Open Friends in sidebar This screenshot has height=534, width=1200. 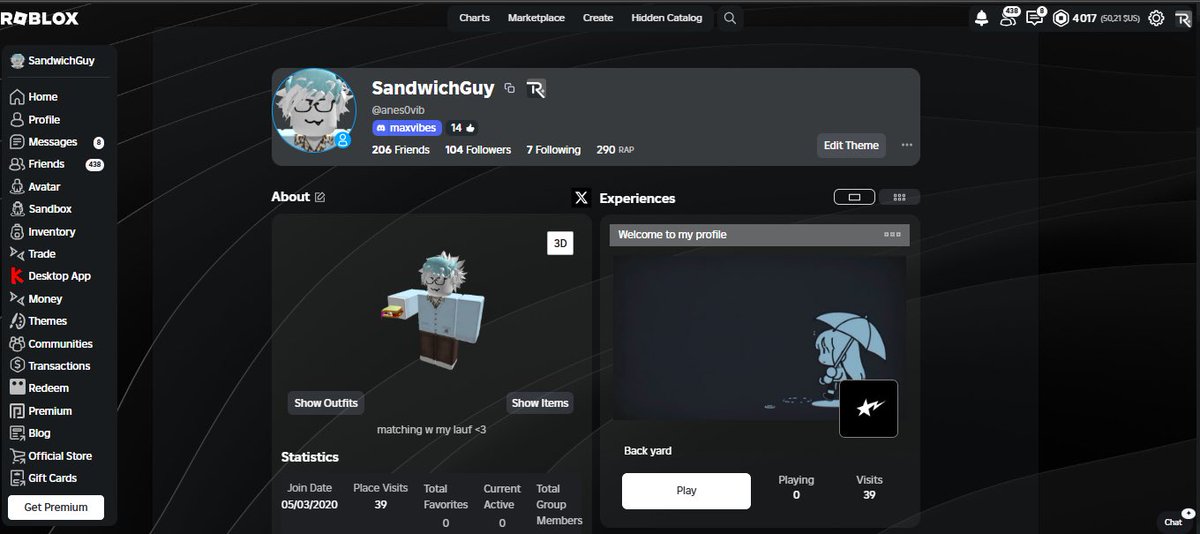(x=56, y=164)
